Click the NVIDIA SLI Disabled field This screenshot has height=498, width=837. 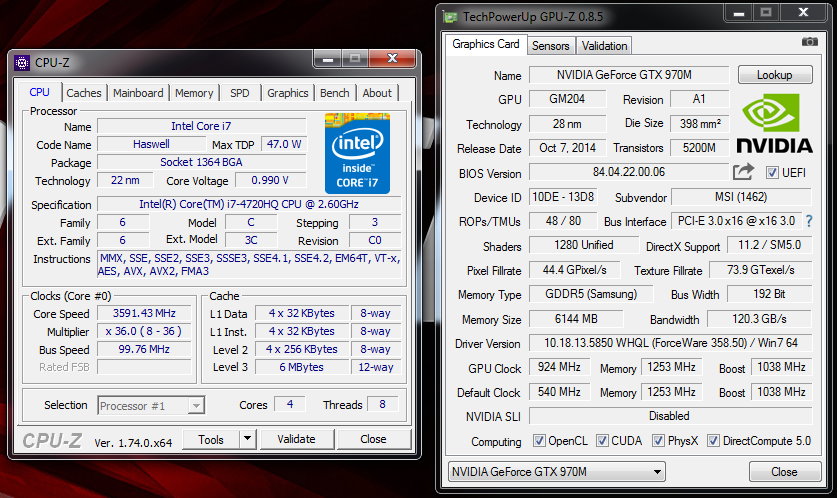click(x=670, y=416)
